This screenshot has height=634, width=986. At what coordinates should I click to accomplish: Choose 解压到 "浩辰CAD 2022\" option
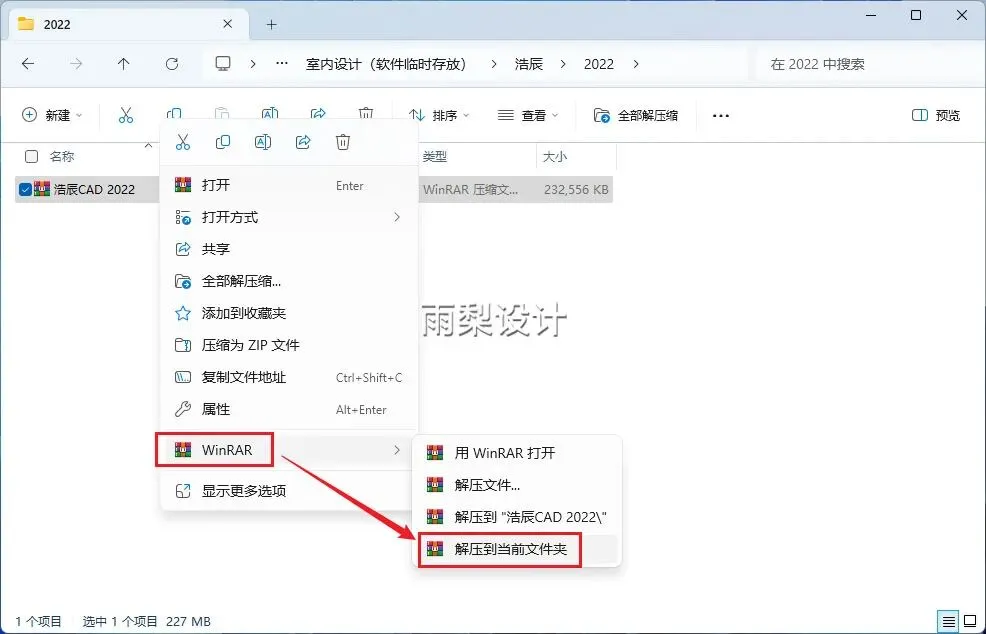pyautogui.click(x=517, y=517)
